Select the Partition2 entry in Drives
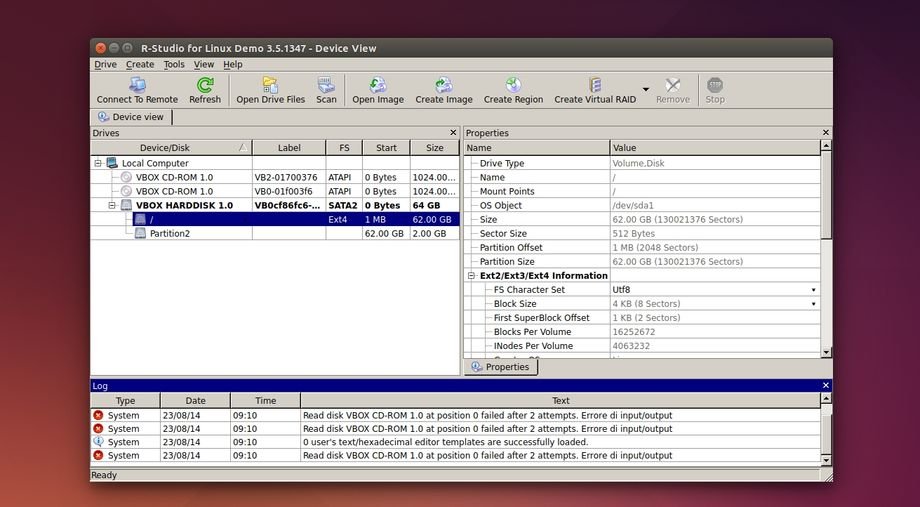The width and height of the screenshot is (920, 507). click(169, 233)
